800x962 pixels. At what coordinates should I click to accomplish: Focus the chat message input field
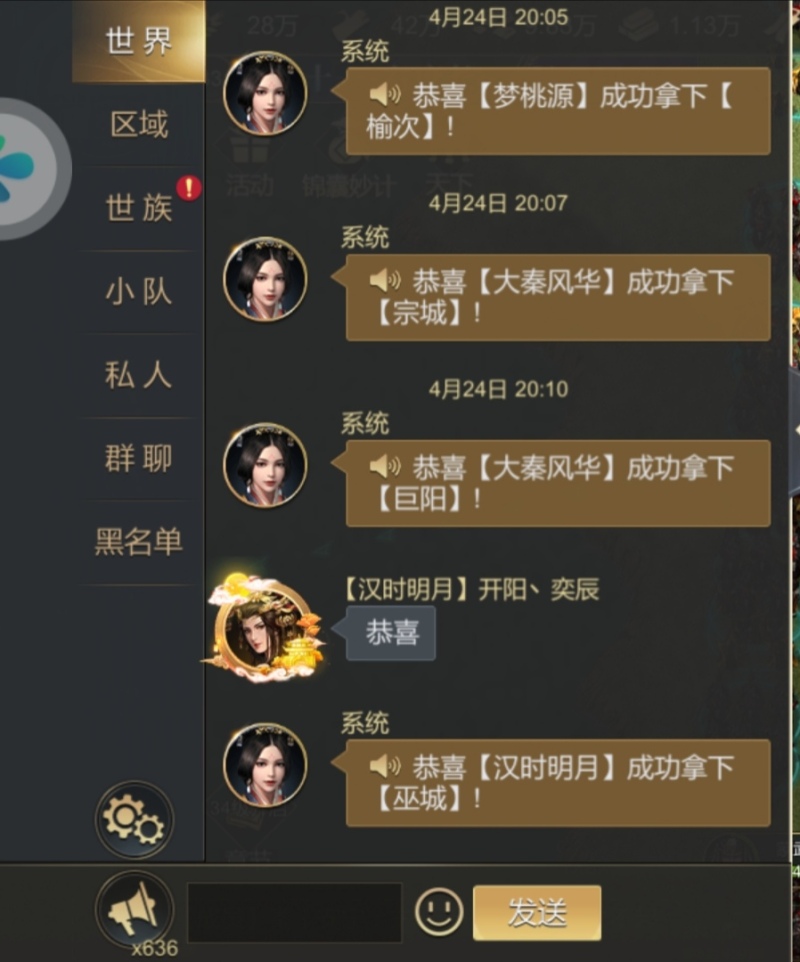294,912
